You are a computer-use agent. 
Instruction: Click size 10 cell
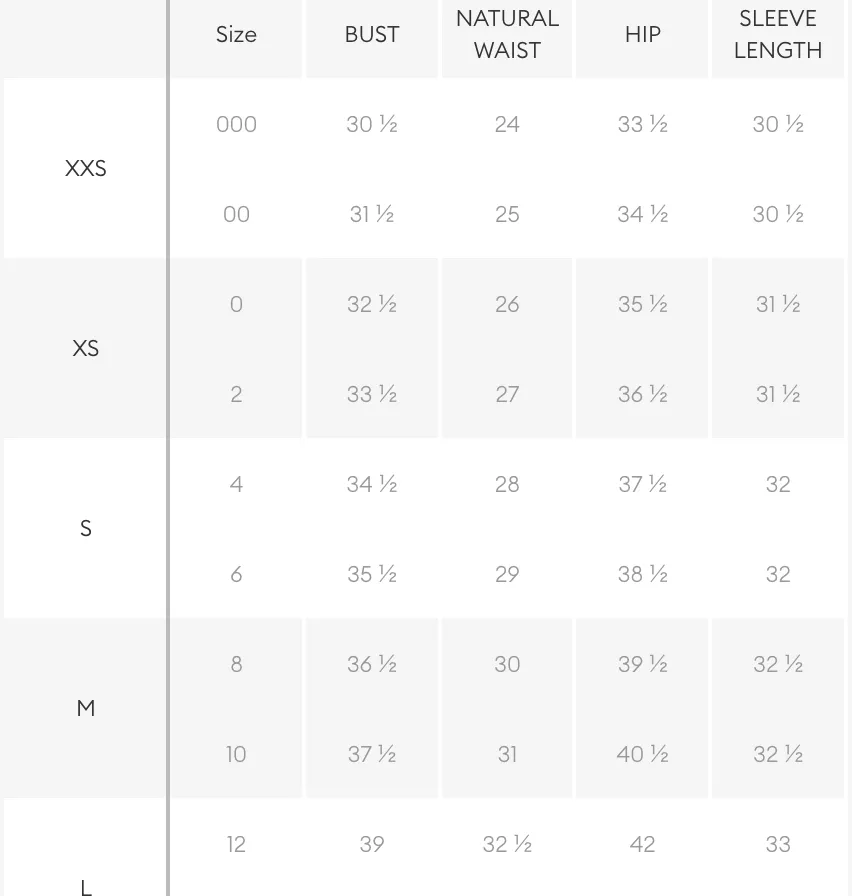pyautogui.click(x=237, y=754)
